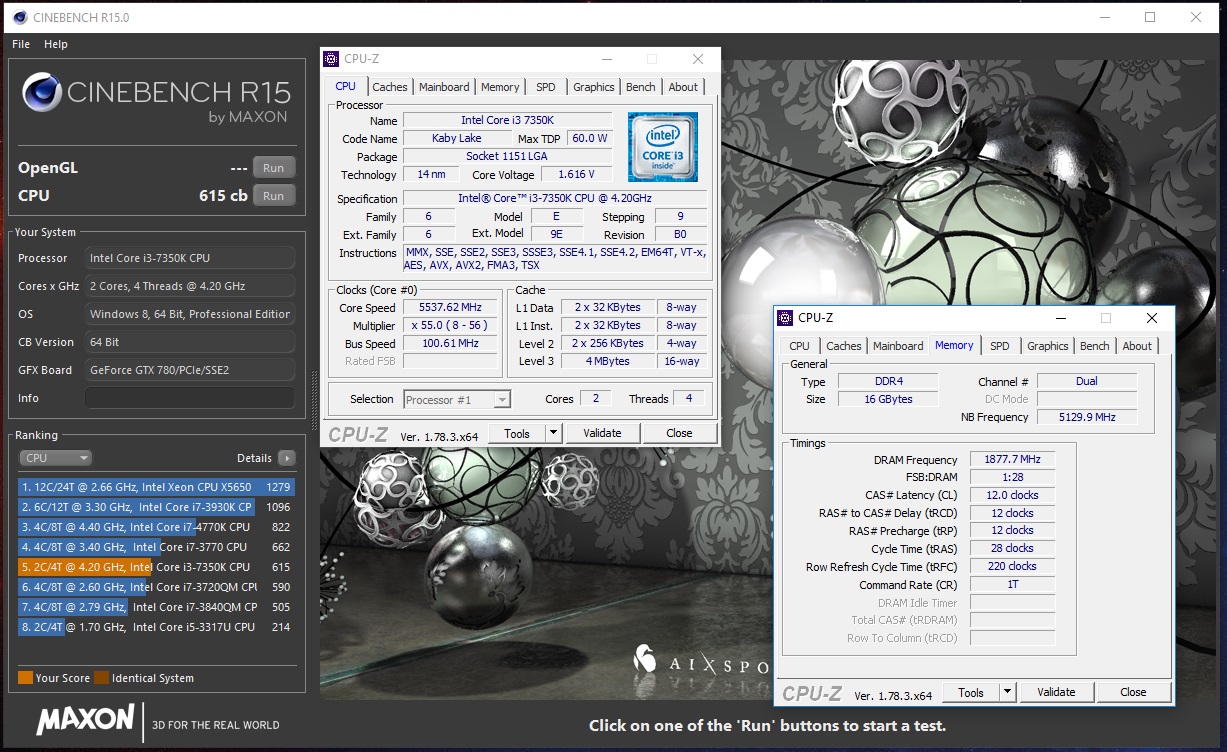Click Validate in memory CPU-Z window
The width and height of the screenshot is (1227, 752).
coord(1056,692)
